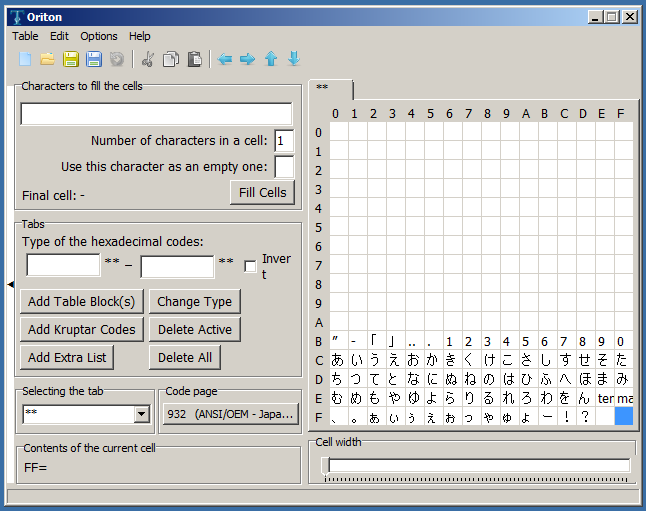Focus the Characters to fill the cells field
Viewport: 646px width, 511px height.
(156, 114)
